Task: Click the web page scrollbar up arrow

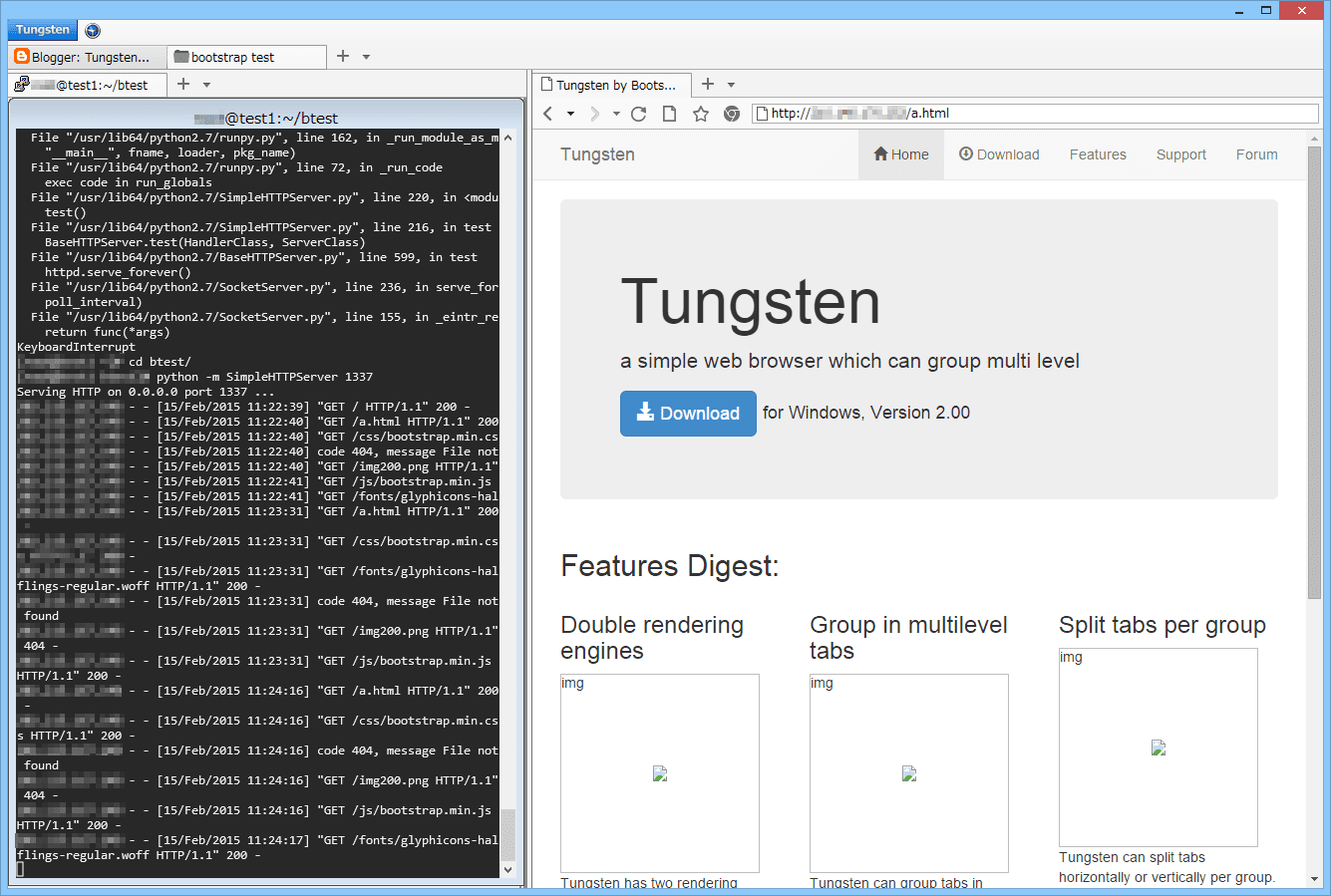Action: coord(1314,137)
